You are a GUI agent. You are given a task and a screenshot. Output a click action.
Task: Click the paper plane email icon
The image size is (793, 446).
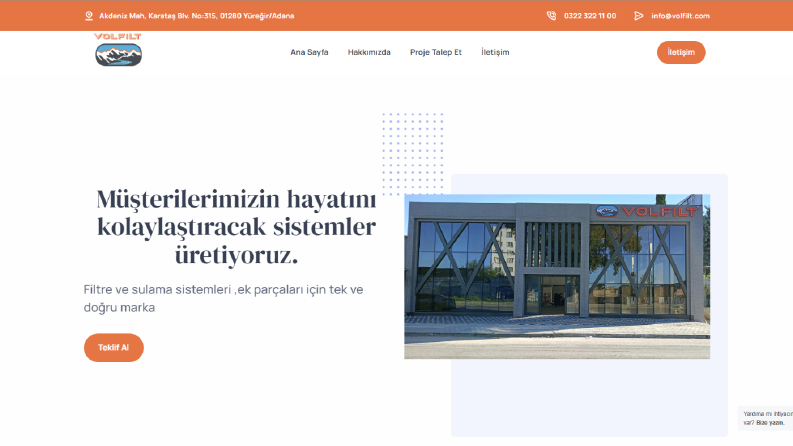click(x=639, y=16)
